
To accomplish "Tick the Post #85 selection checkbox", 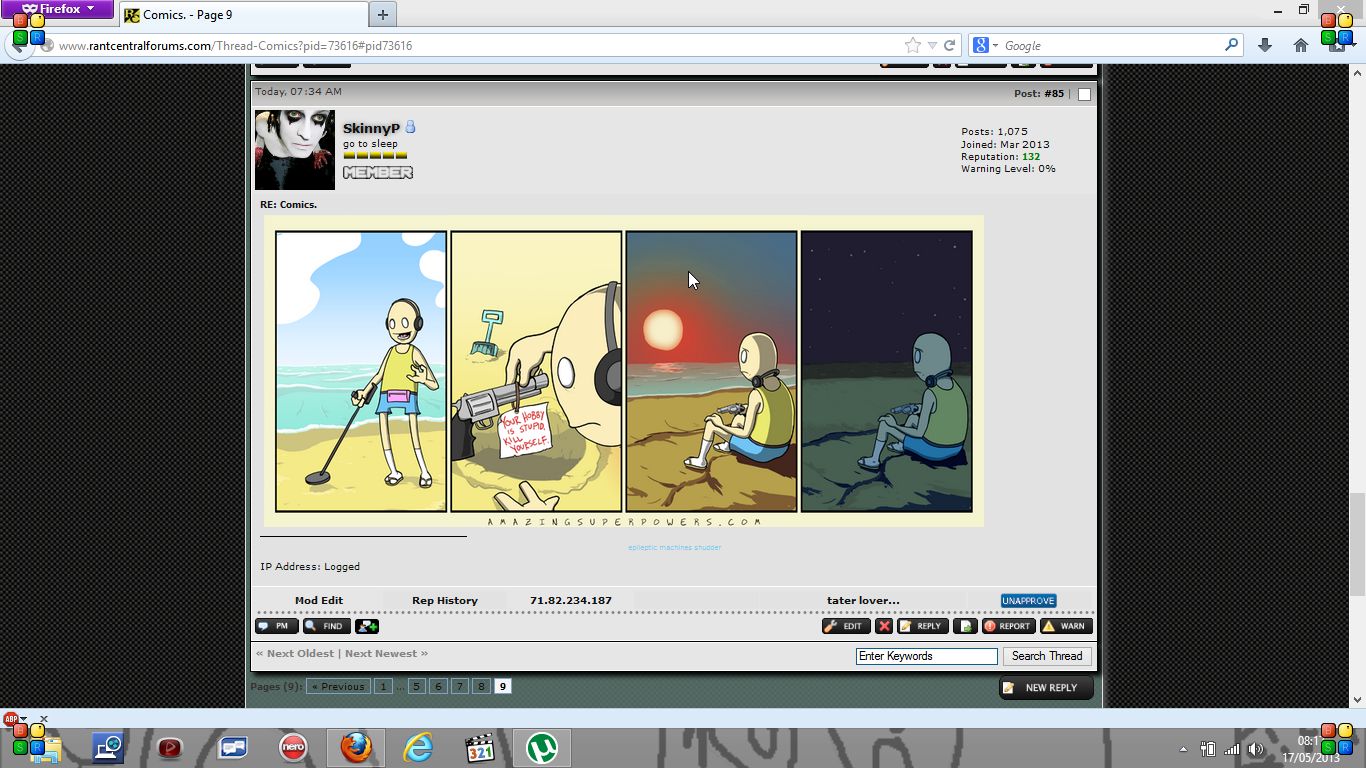I will click(1084, 94).
